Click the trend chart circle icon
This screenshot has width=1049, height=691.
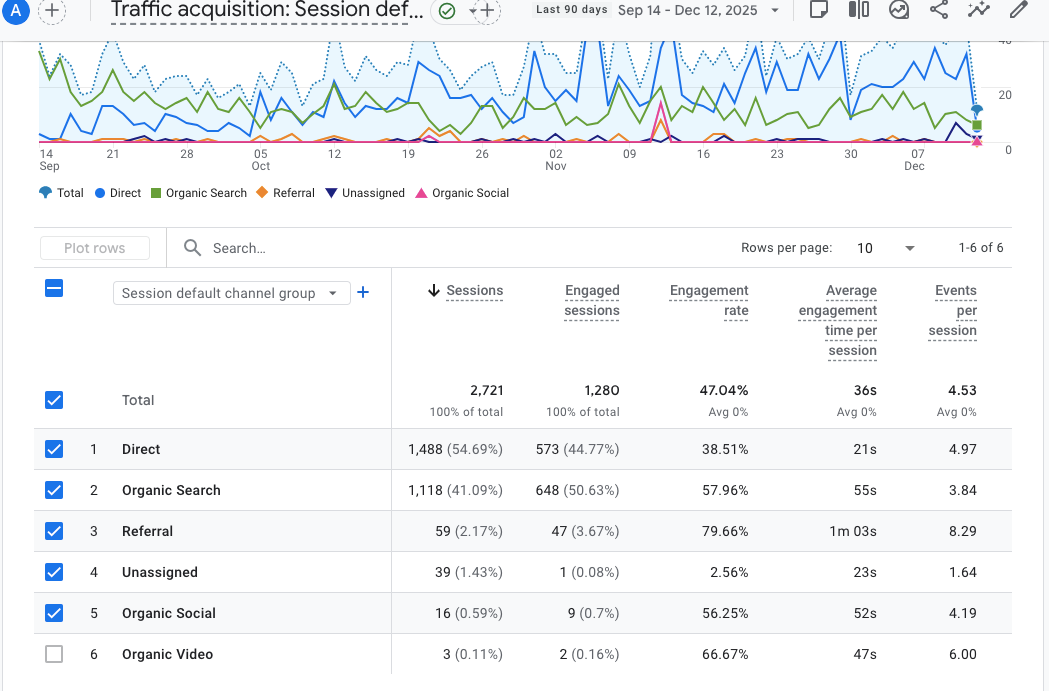click(x=899, y=10)
